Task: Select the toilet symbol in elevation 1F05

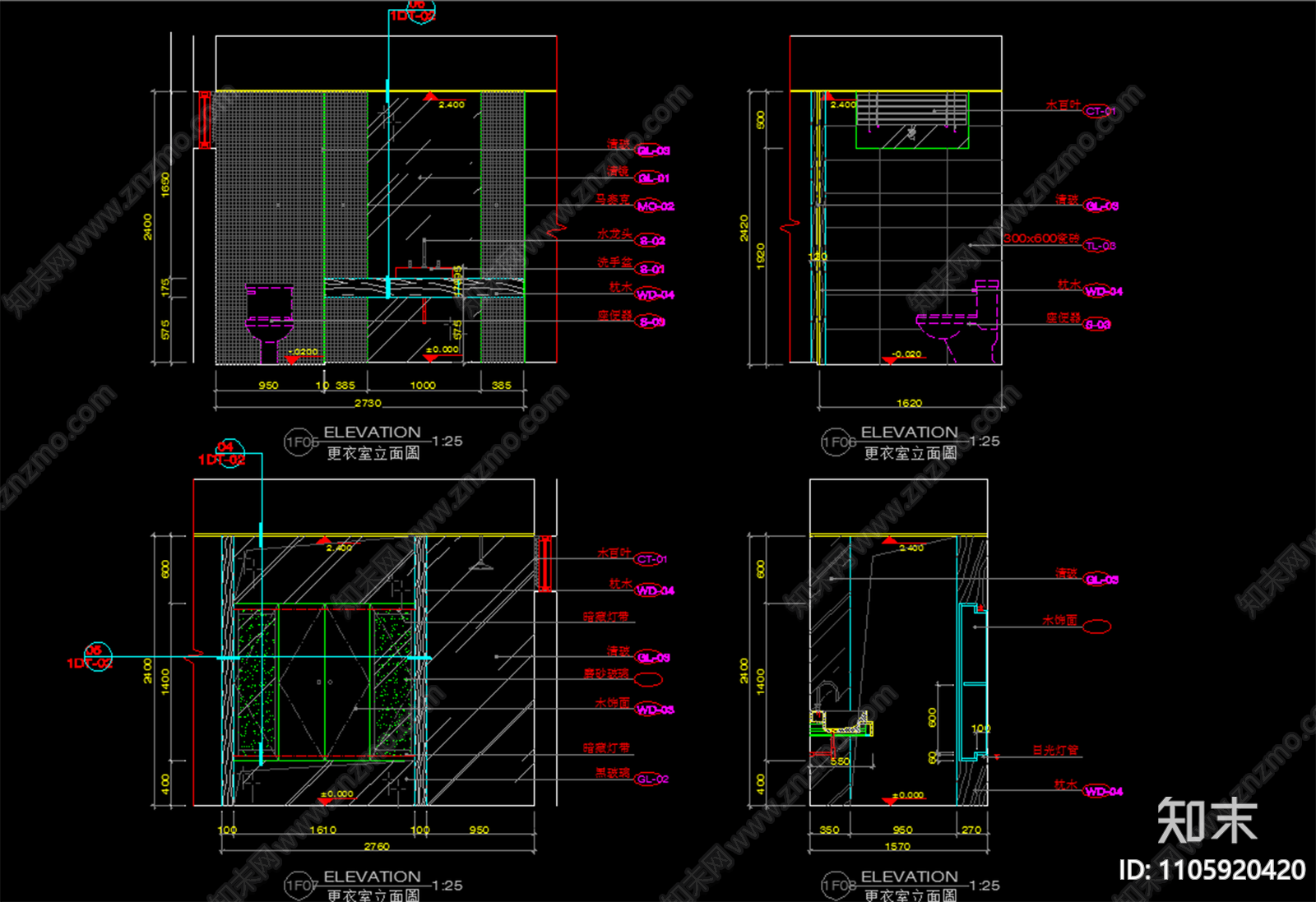Action: click(x=269, y=324)
